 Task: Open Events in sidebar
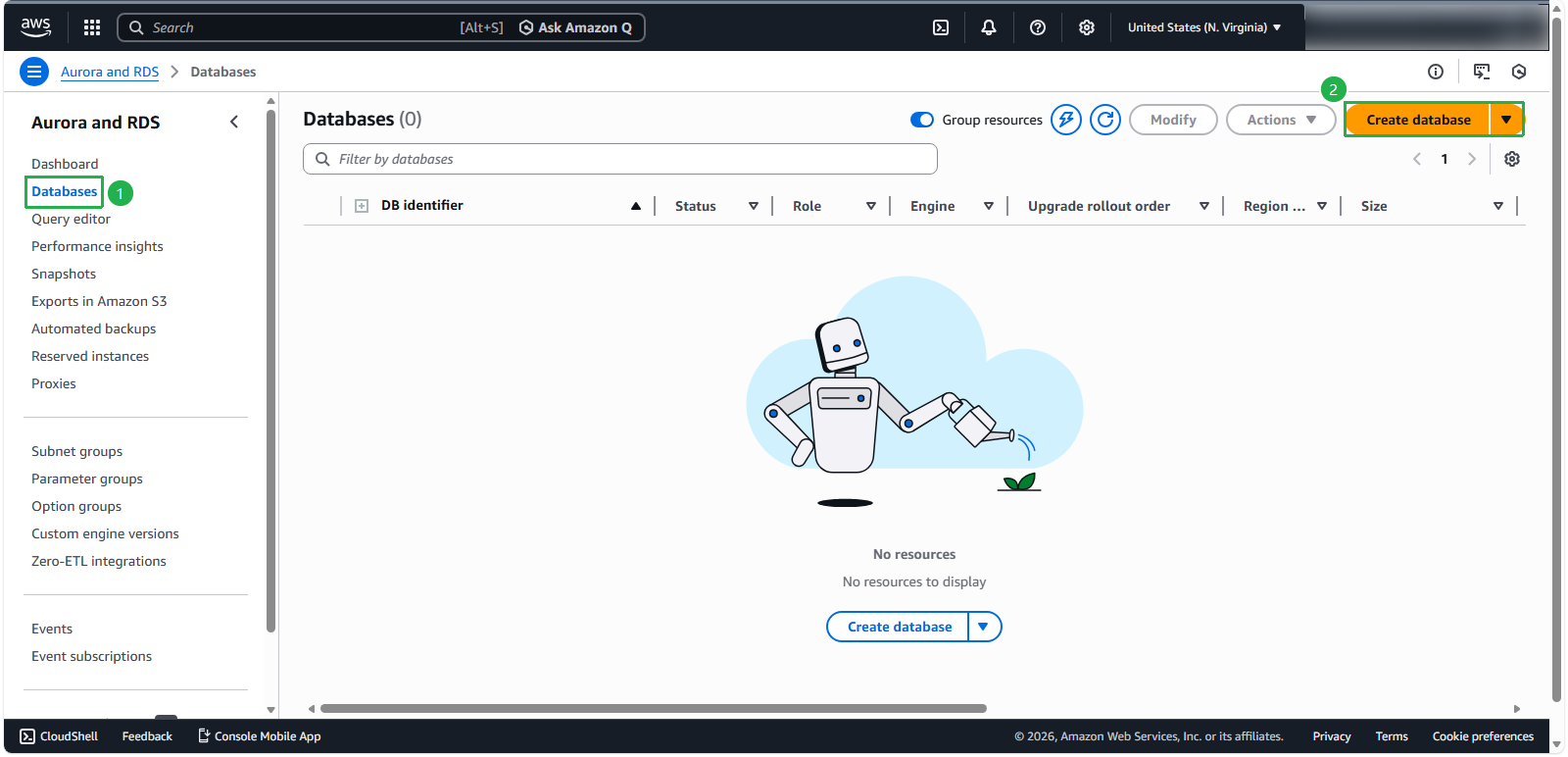[52, 629]
